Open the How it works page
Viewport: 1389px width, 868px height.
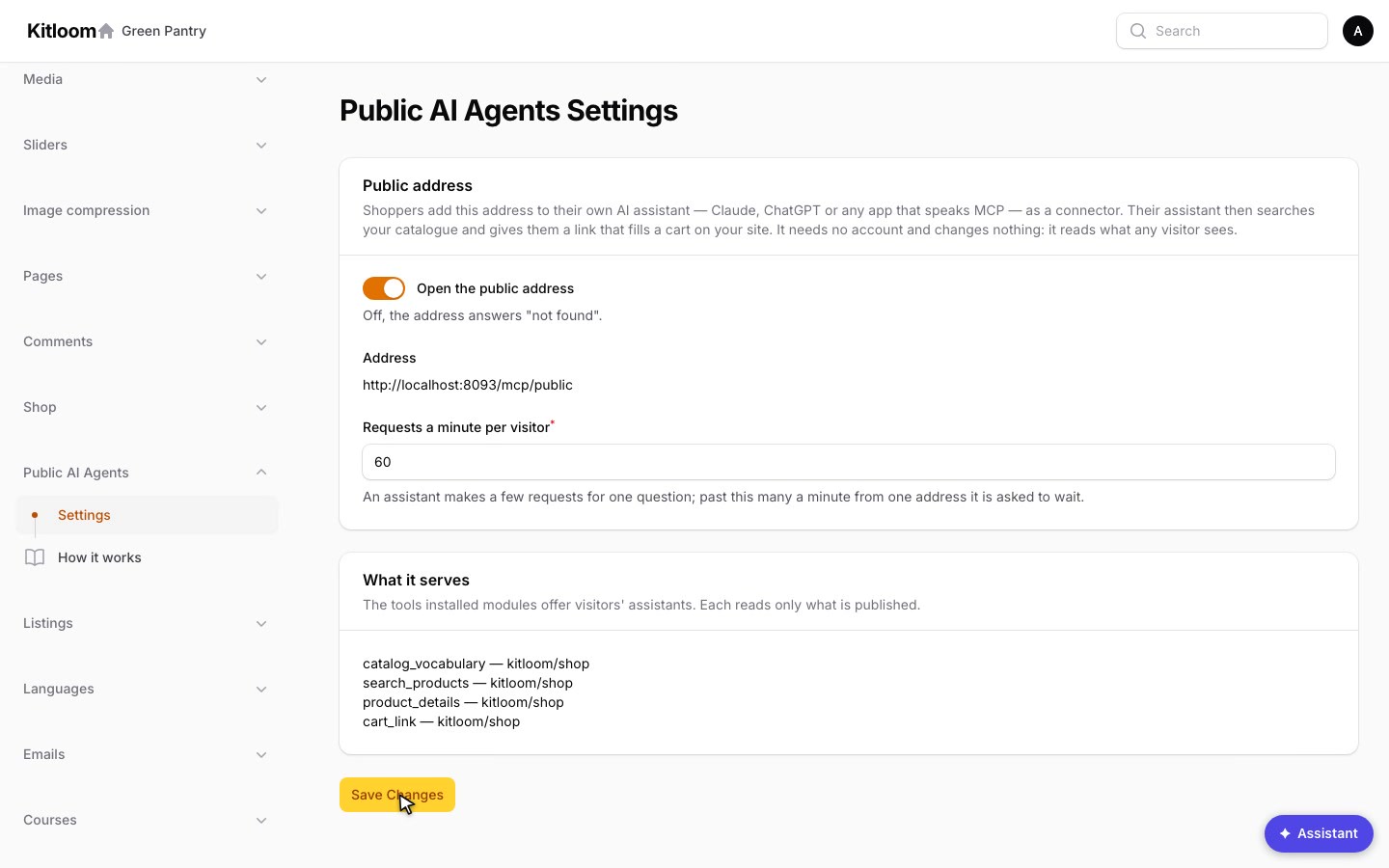pyautogui.click(x=147, y=557)
